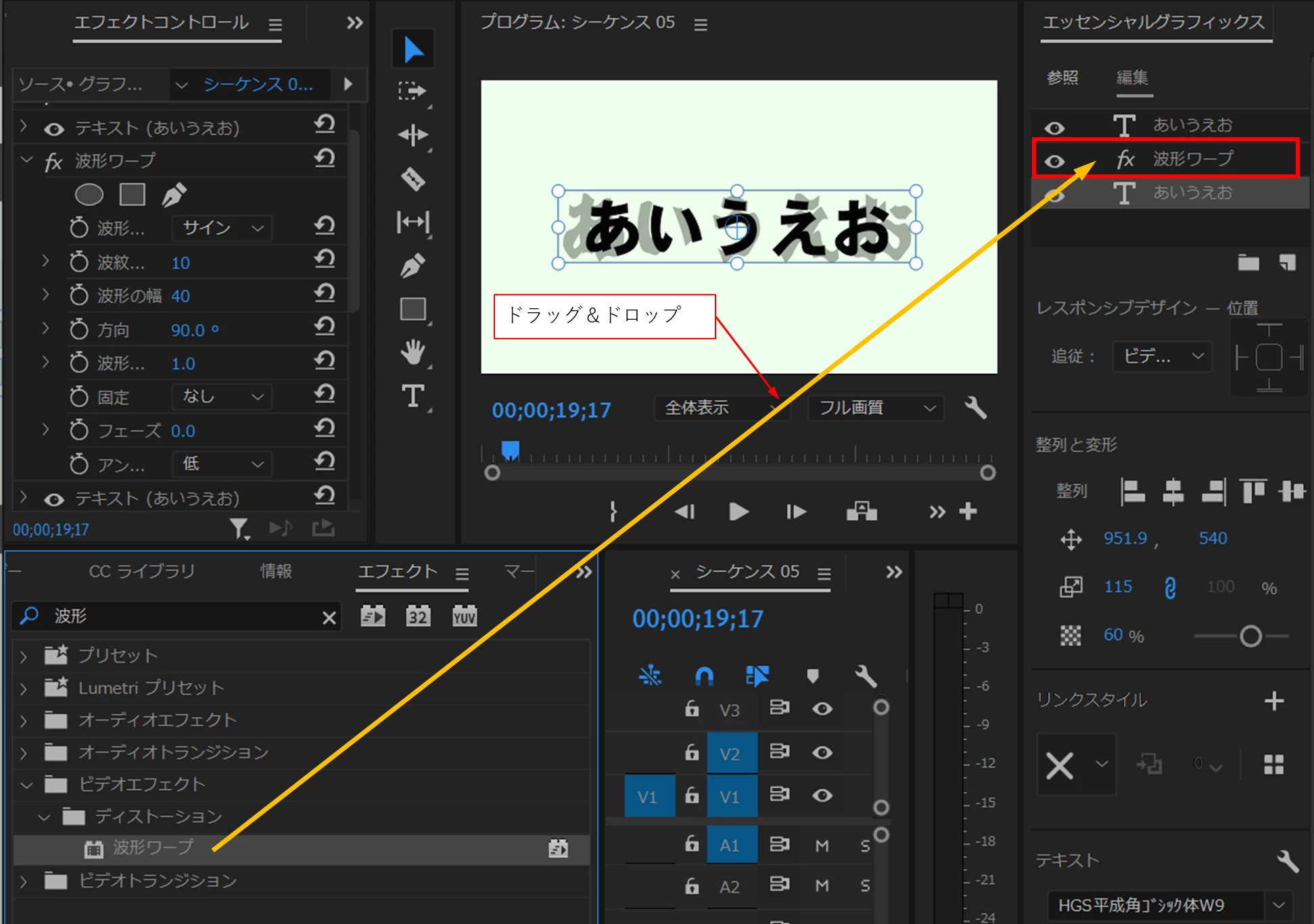Open the wave type dropdown showing サイン
This screenshot has height=924, width=1314.
[222, 228]
